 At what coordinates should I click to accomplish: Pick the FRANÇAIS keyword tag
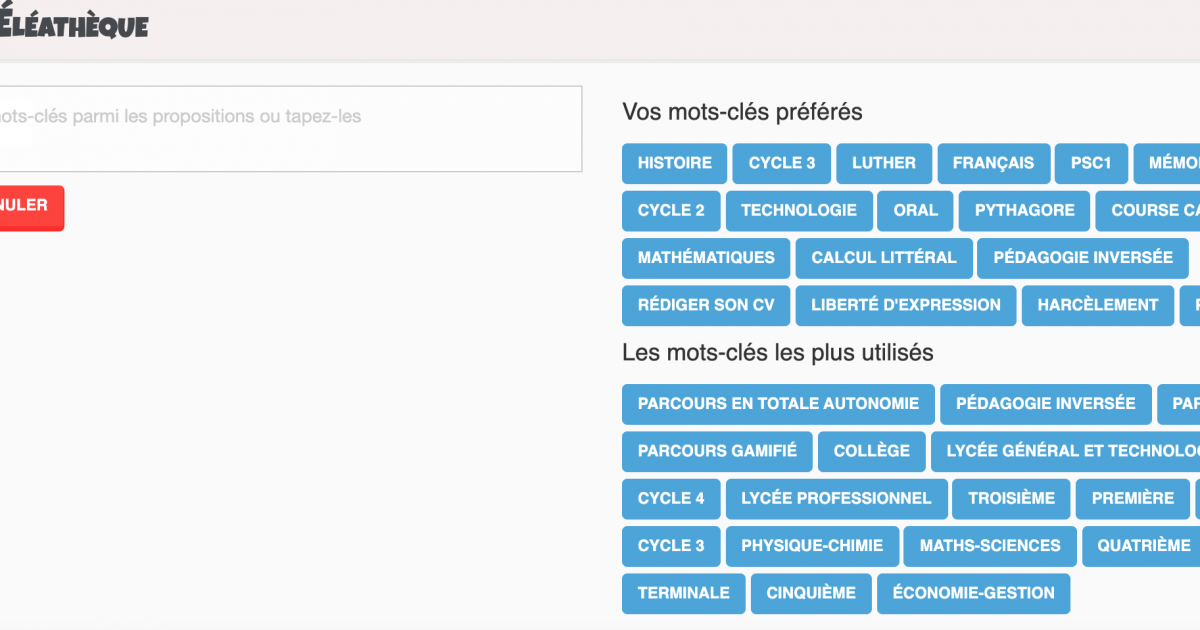(993, 163)
